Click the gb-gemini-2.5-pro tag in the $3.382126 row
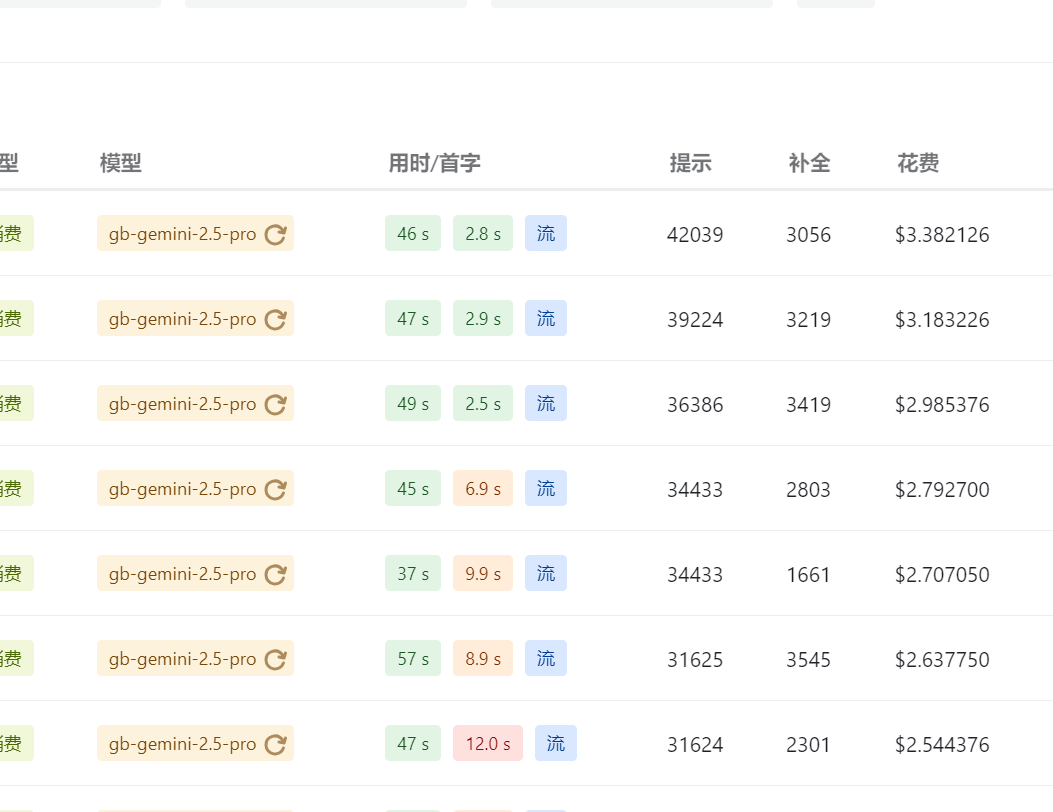 (x=195, y=233)
